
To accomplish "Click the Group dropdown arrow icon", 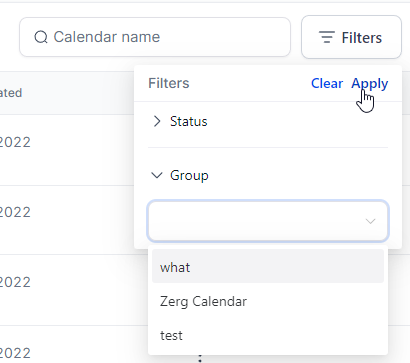I will pyautogui.click(x=370, y=221).
